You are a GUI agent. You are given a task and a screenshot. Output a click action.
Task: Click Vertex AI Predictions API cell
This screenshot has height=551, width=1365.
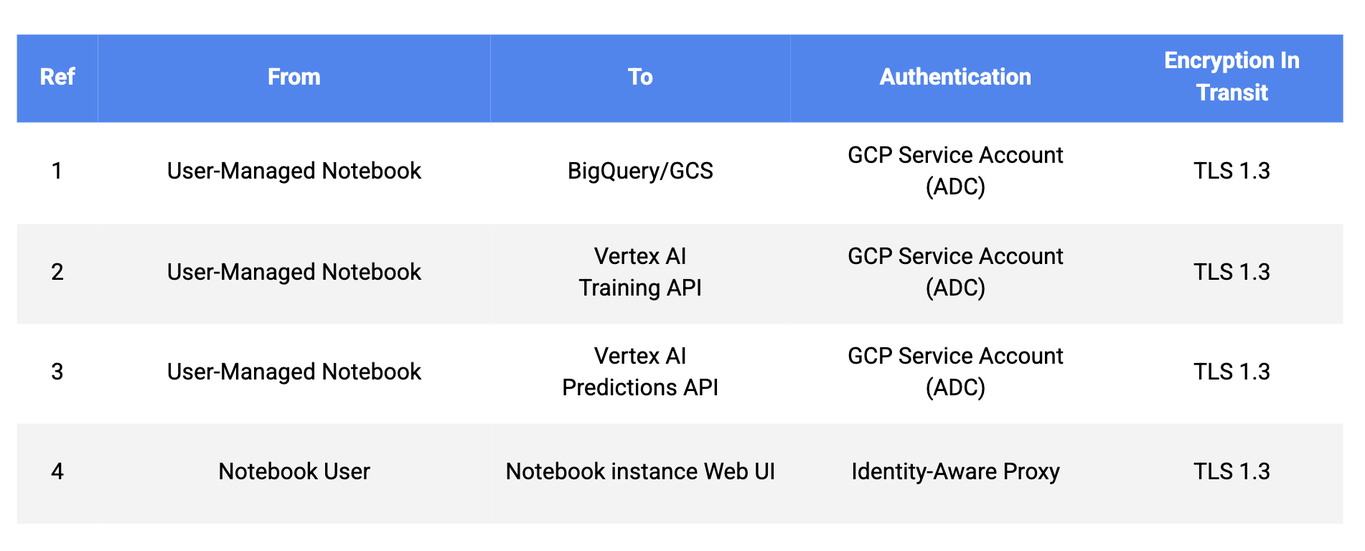(640, 372)
